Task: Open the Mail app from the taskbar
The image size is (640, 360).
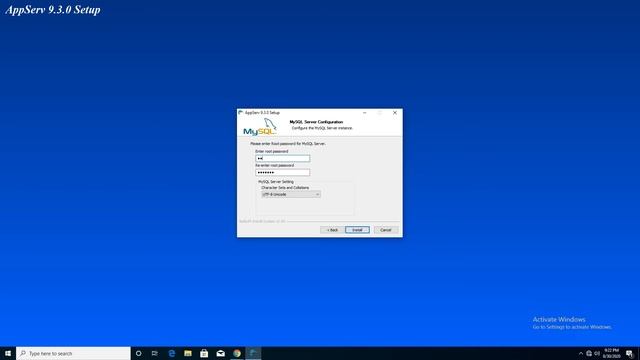Action: pos(220,353)
